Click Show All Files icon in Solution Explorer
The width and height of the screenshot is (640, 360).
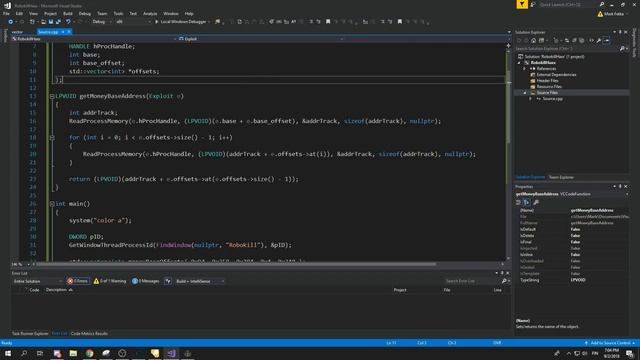point(582,40)
